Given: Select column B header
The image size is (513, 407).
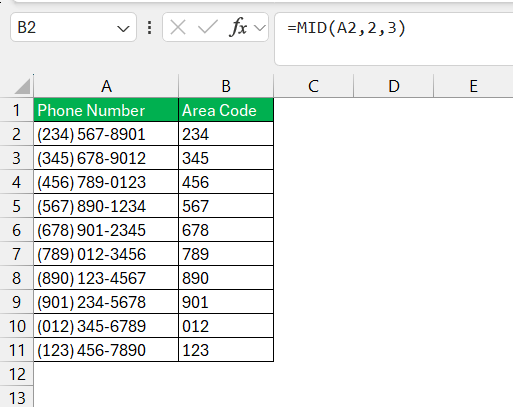Looking at the screenshot, I should (226, 86).
